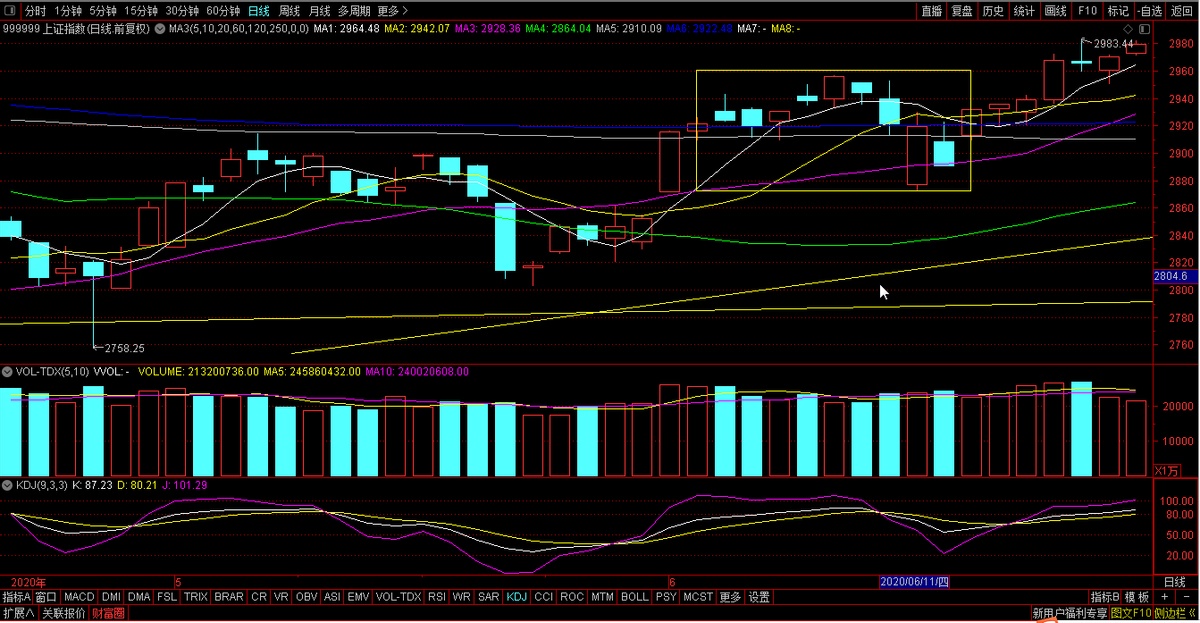Expand the 更多 periods menu at top
1200x623 pixels.
click(x=392, y=11)
